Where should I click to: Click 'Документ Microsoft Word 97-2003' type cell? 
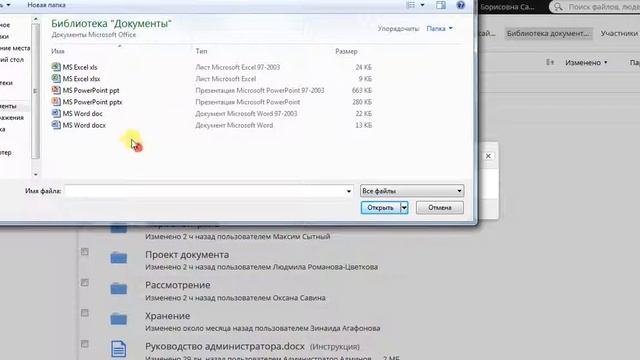tap(246, 114)
